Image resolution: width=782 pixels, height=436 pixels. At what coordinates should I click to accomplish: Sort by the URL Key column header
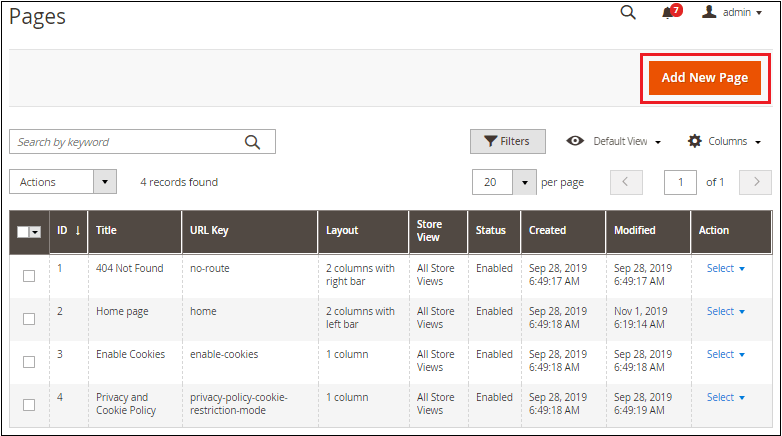[x=249, y=231]
